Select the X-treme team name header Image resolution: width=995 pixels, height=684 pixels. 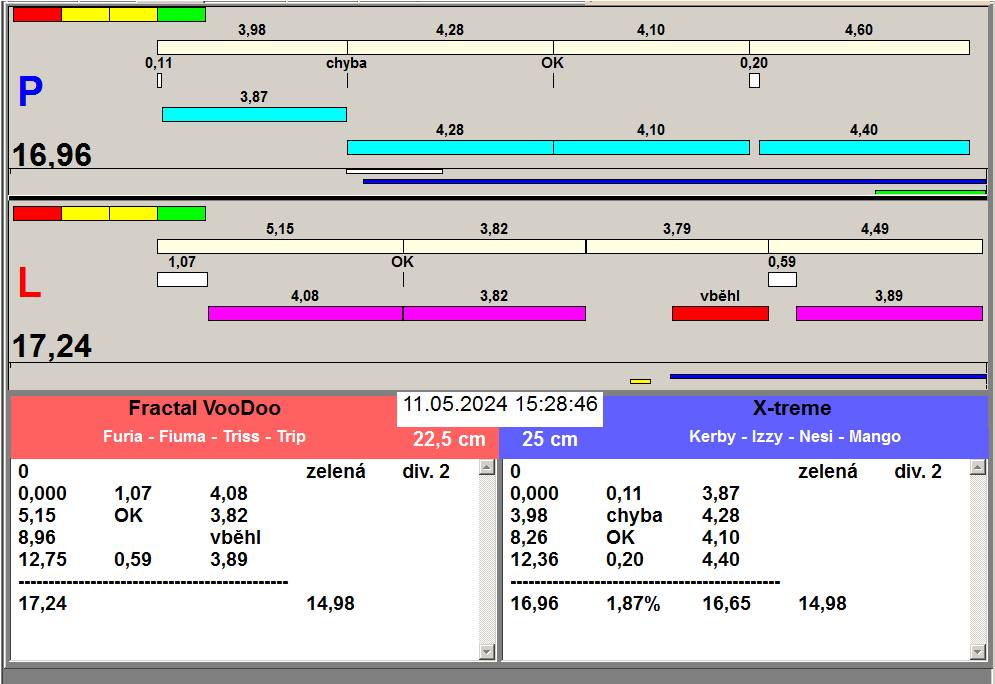click(x=792, y=408)
